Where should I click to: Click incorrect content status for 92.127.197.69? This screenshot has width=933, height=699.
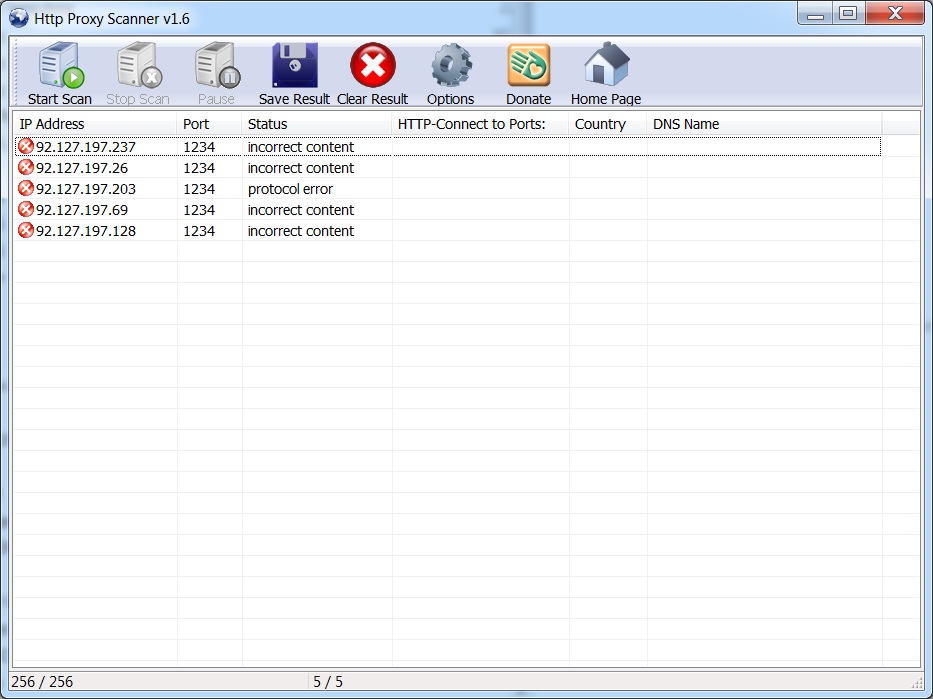pos(300,210)
